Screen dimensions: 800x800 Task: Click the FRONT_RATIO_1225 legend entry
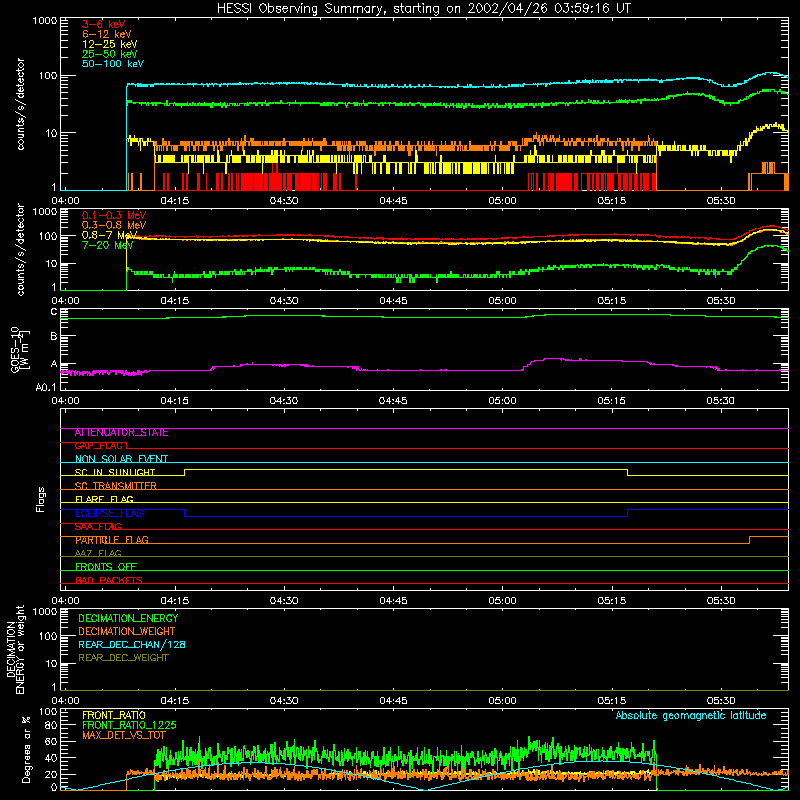click(129, 725)
